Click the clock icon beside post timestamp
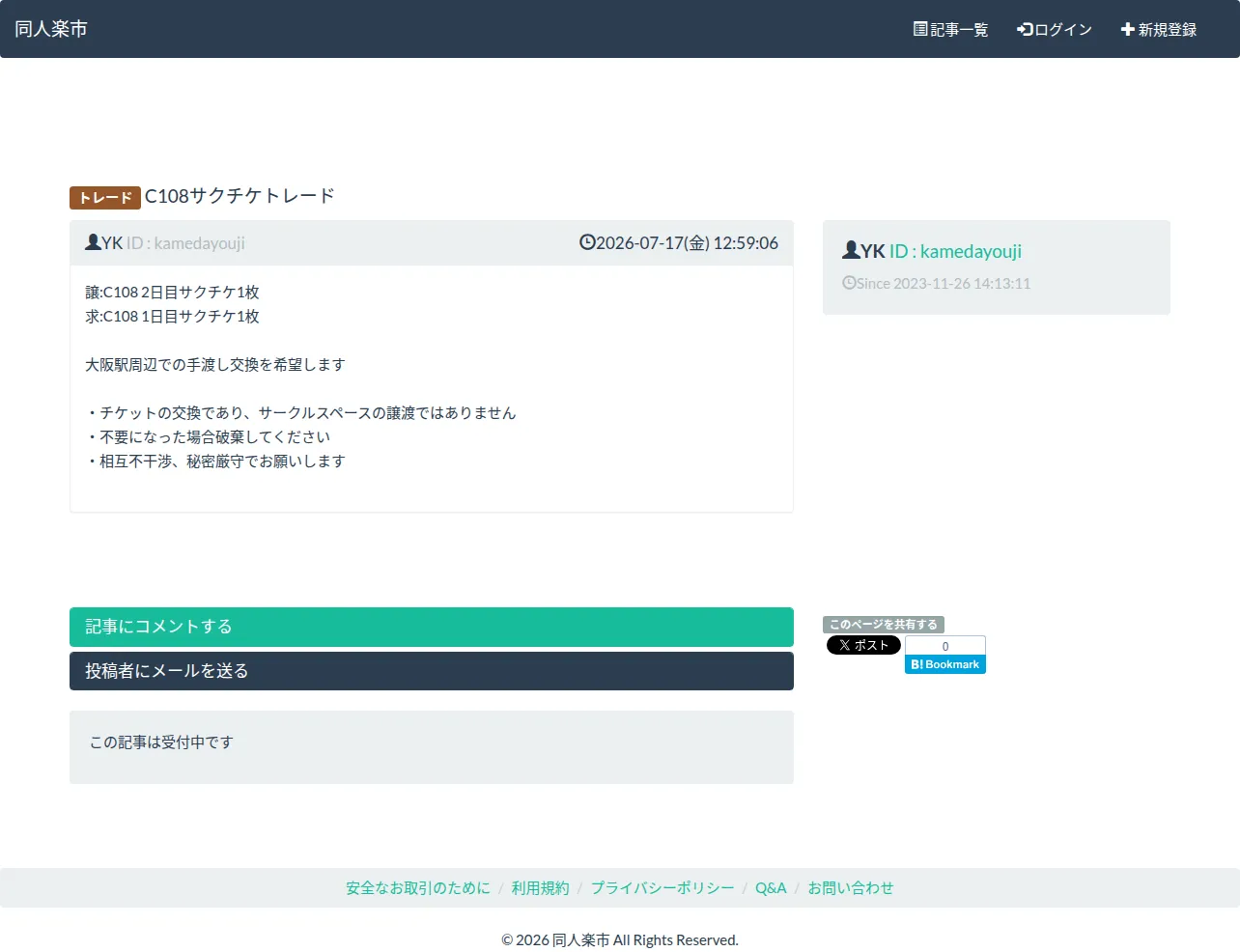 [x=587, y=242]
